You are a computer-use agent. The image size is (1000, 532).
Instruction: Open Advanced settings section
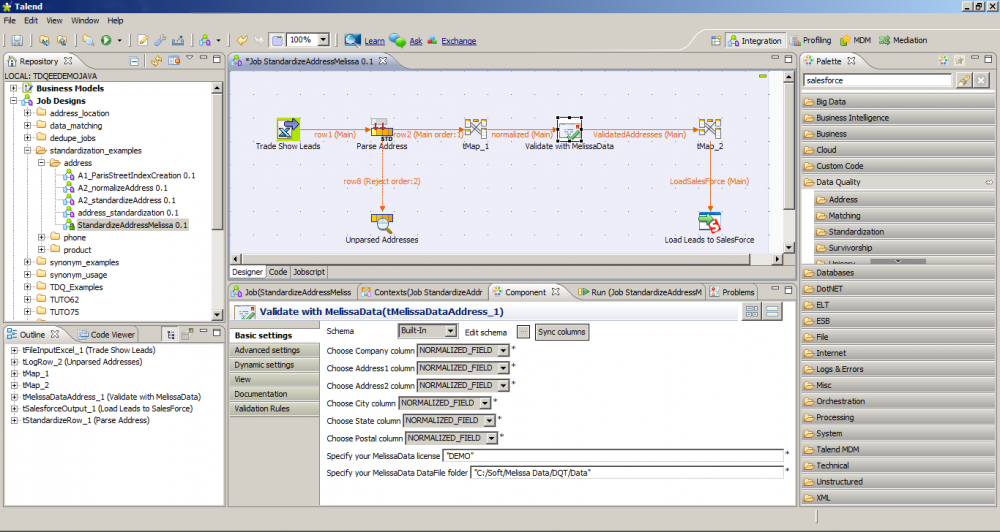click(274, 350)
